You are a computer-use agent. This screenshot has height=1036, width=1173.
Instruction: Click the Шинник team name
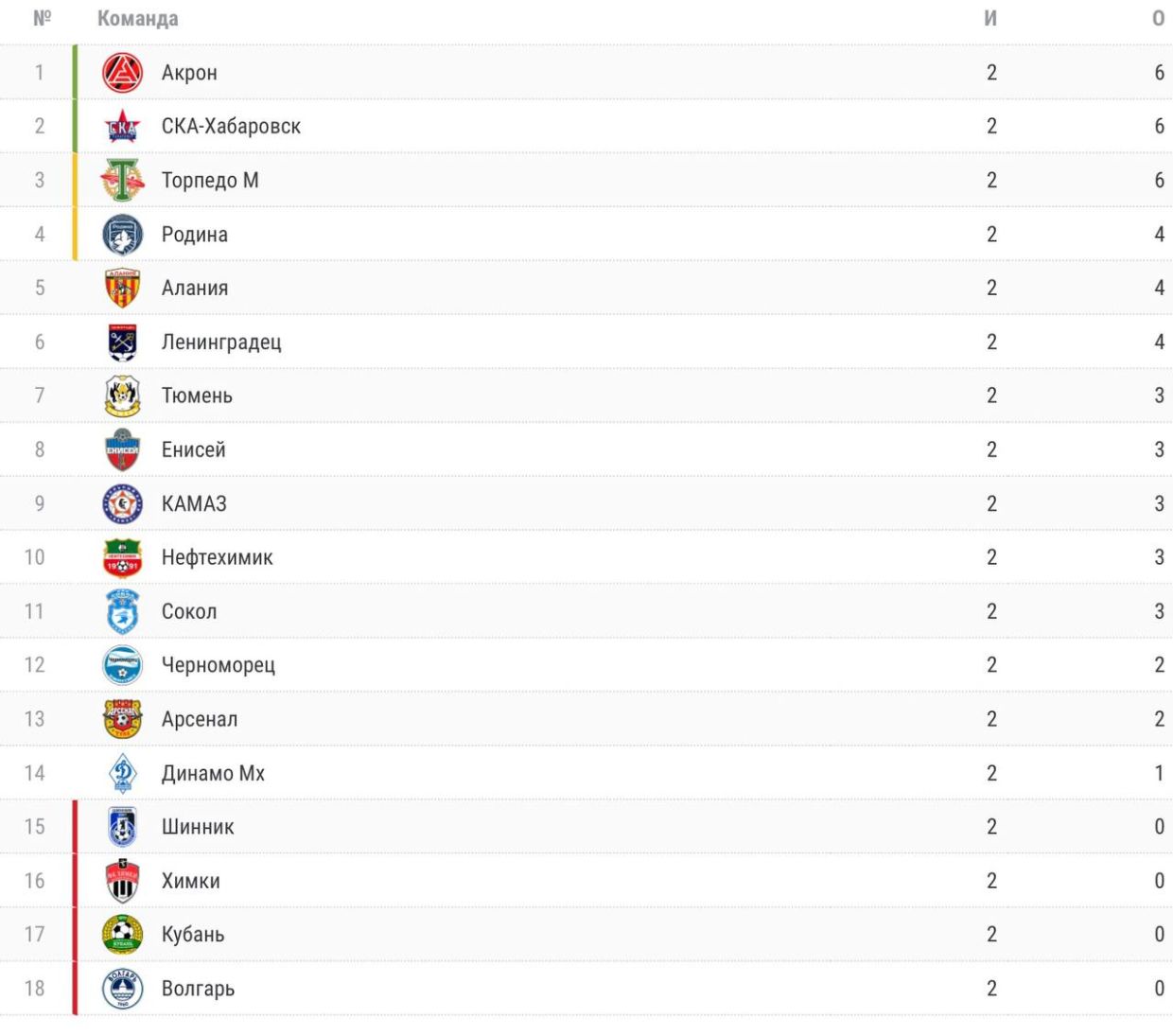click(198, 827)
